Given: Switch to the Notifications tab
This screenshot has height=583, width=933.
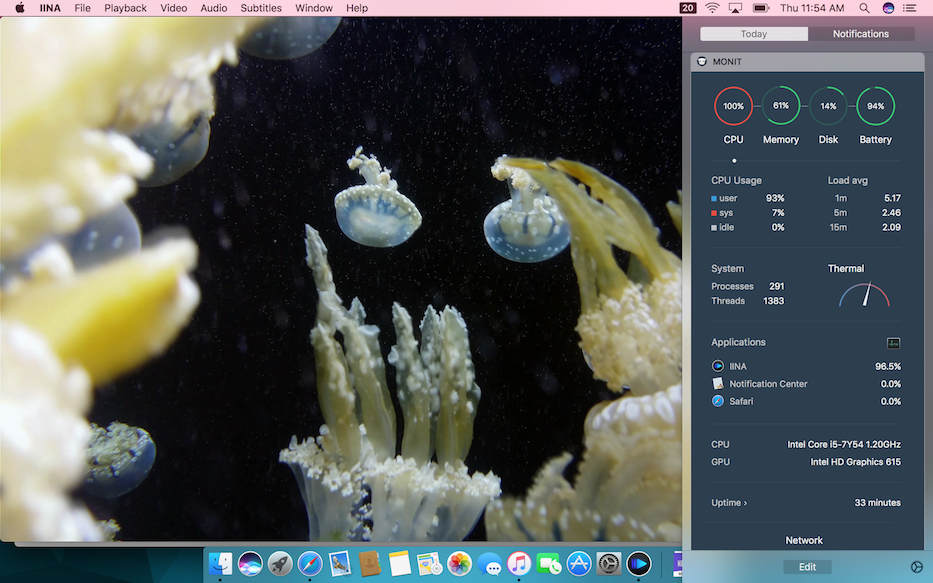Looking at the screenshot, I should click(861, 34).
